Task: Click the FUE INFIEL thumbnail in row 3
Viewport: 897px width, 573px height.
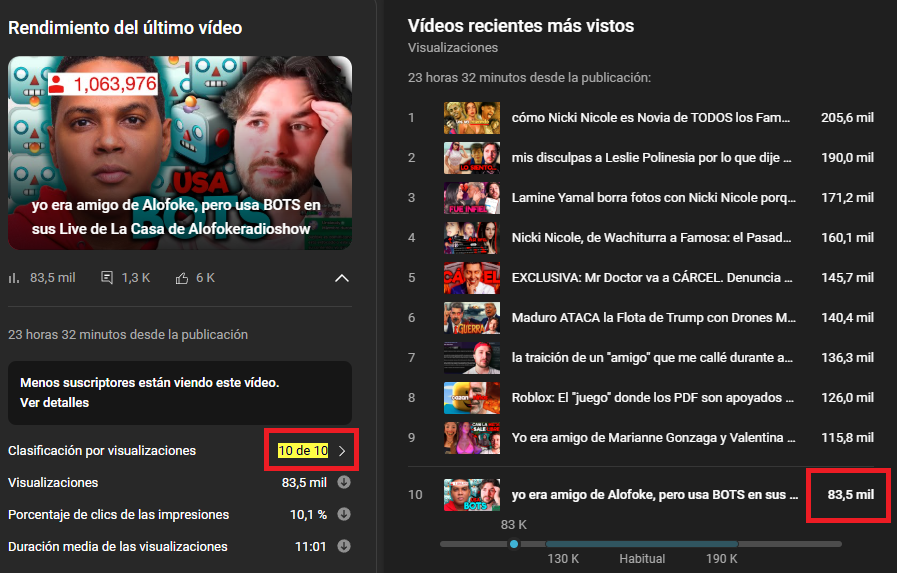Action: click(472, 198)
